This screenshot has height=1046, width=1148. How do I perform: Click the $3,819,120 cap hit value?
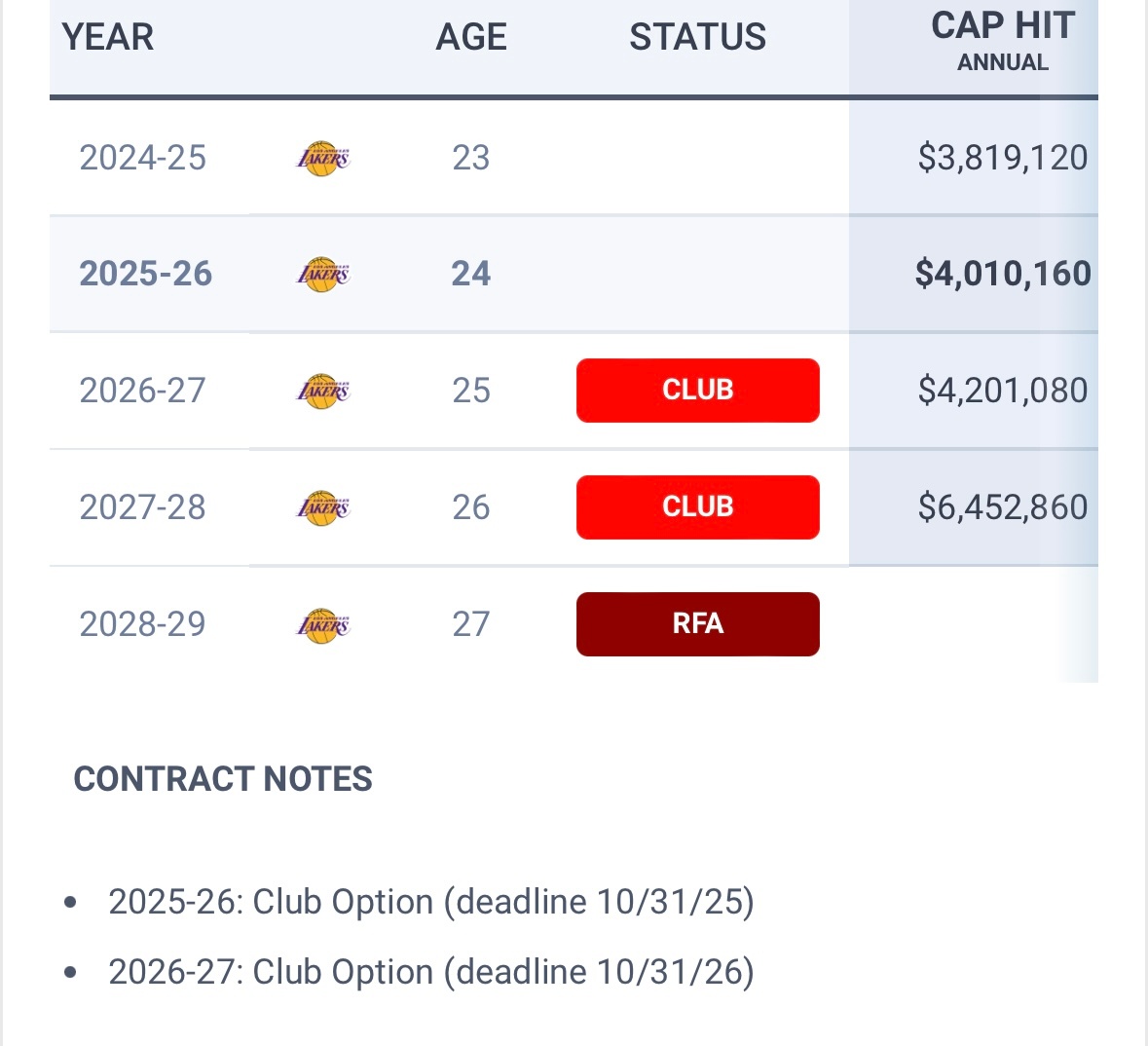1002,158
